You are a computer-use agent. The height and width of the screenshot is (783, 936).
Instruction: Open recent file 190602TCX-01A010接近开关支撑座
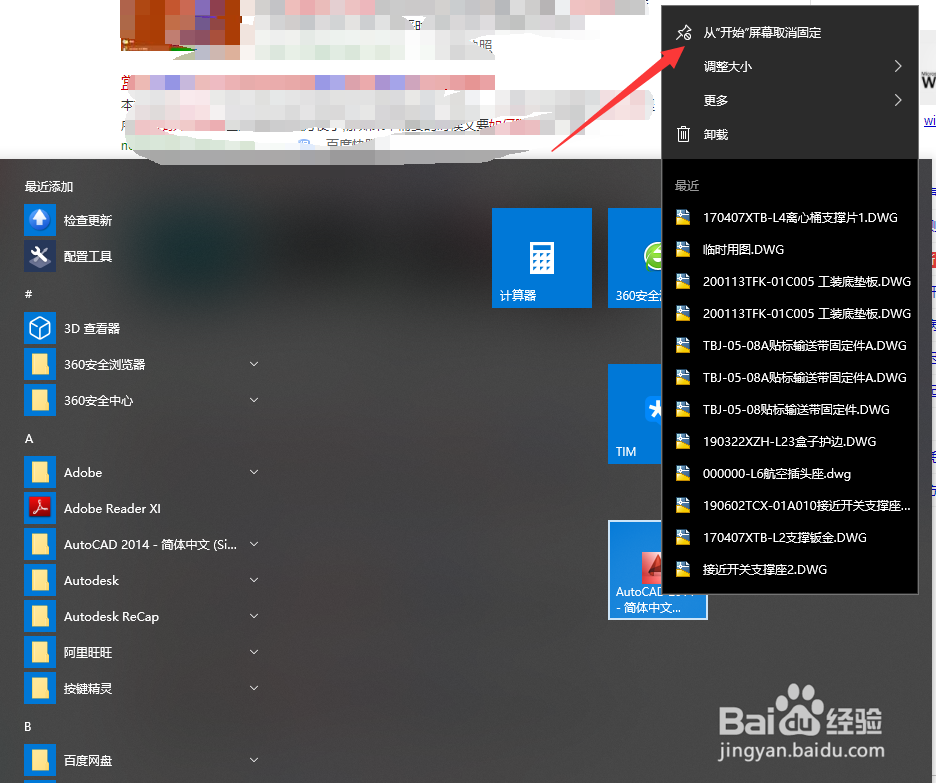[790, 505]
